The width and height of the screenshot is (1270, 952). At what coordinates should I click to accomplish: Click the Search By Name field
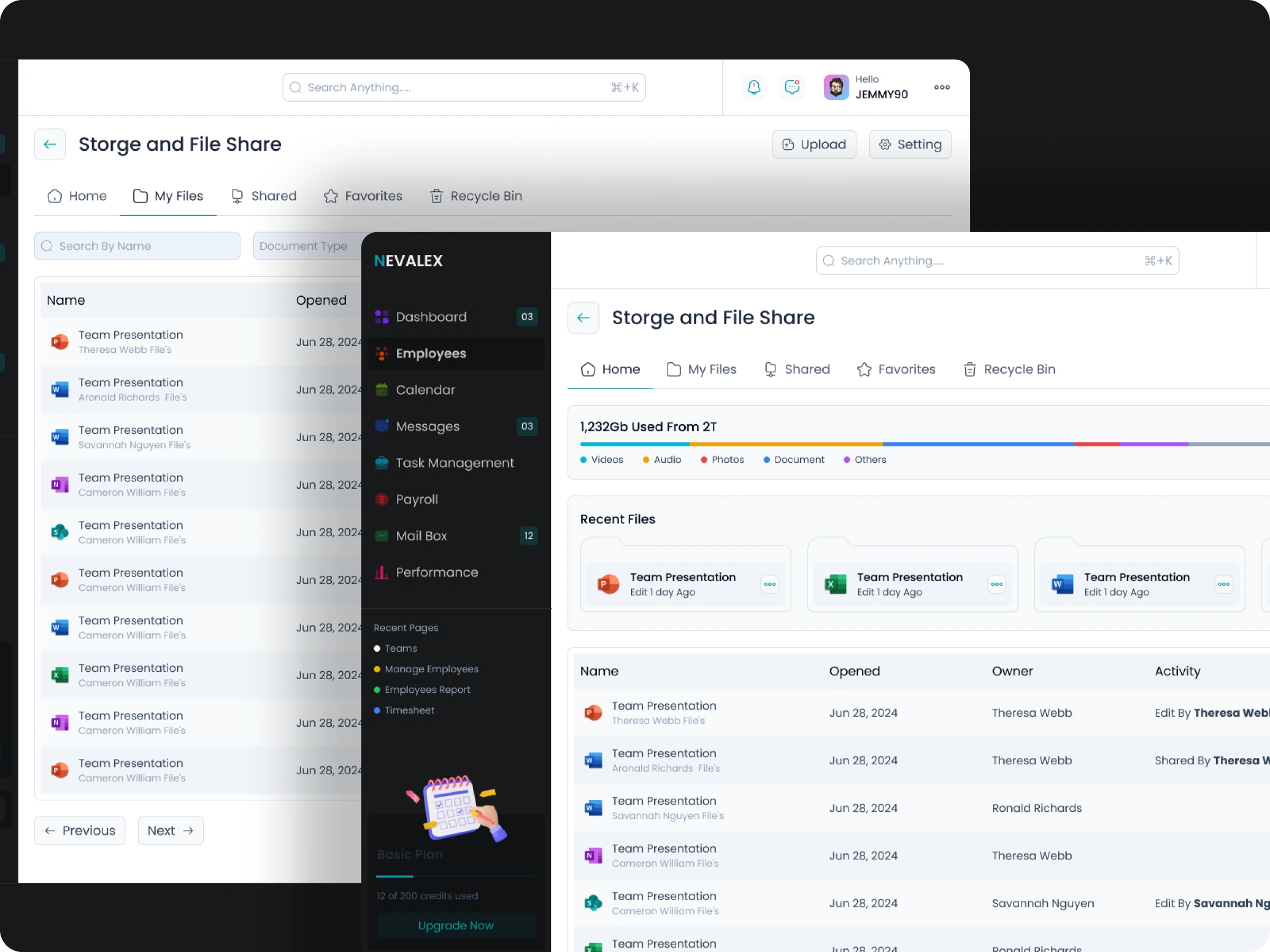[x=137, y=246]
